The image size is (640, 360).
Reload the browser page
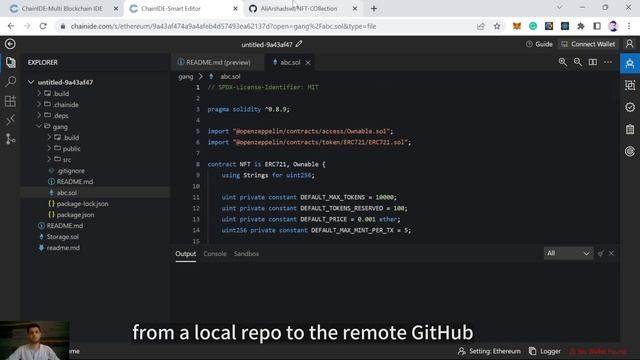click(x=43, y=26)
